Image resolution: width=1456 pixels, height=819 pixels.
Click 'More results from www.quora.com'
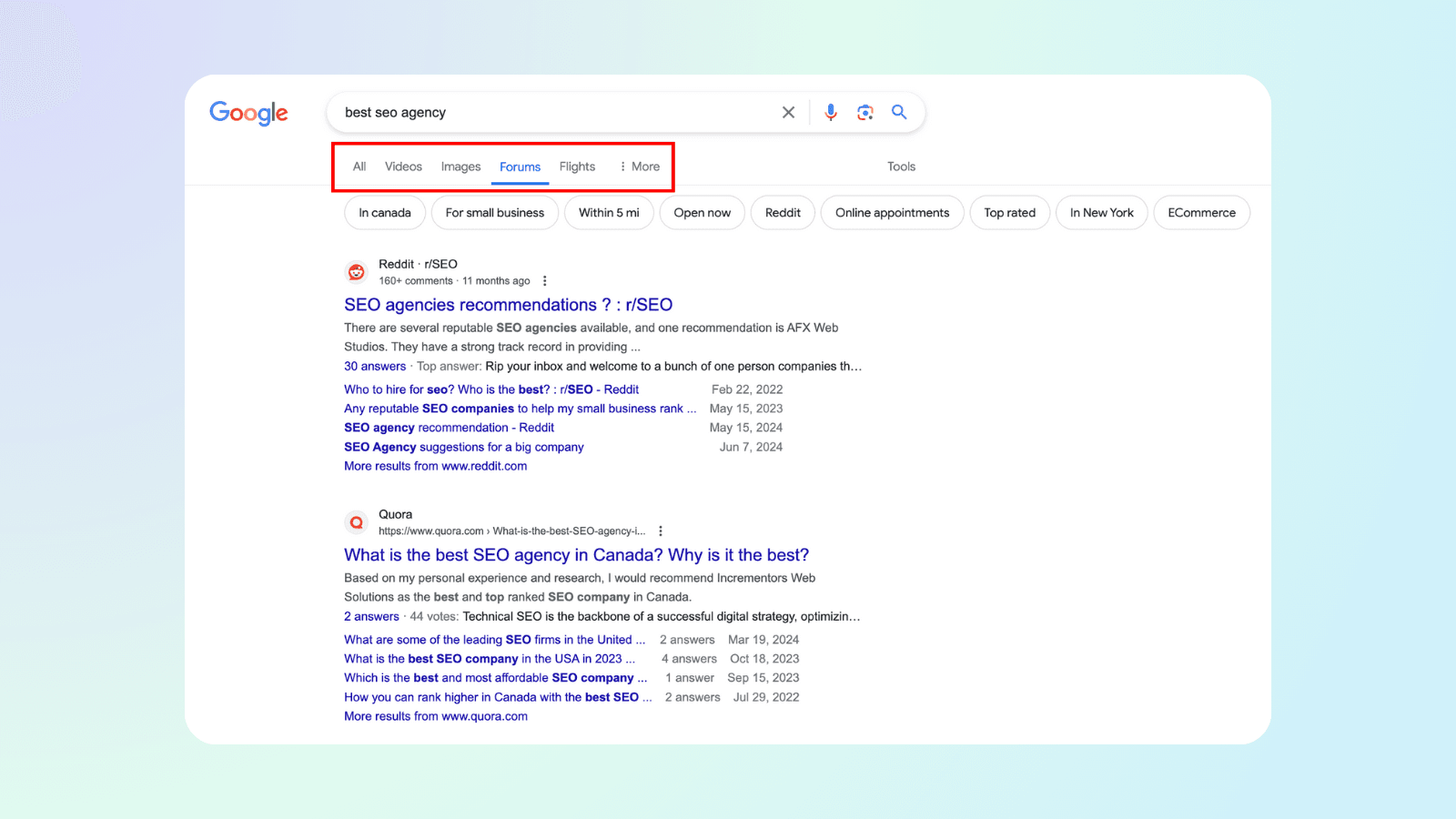tap(436, 716)
